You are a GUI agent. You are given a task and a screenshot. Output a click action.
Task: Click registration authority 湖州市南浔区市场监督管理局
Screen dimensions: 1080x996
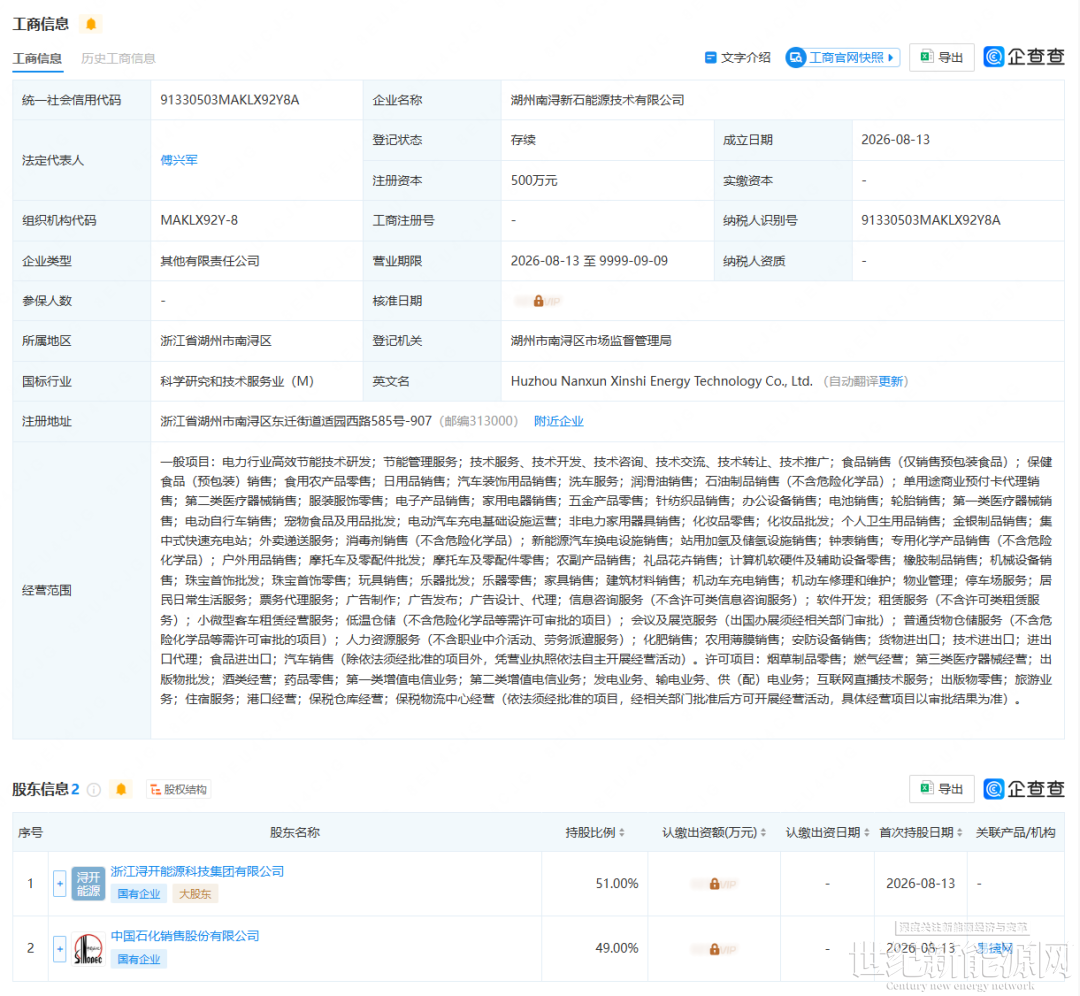click(x=591, y=341)
